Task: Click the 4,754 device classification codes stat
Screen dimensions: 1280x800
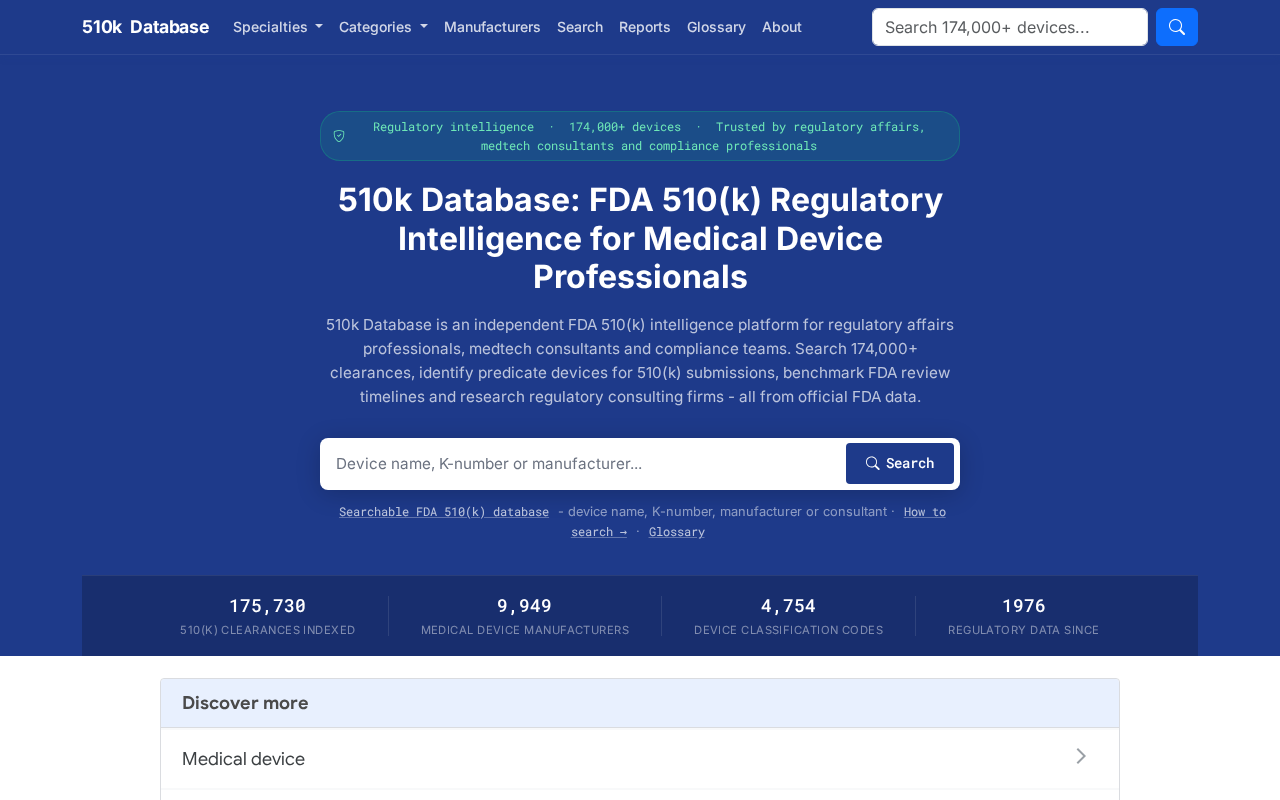Action: [x=789, y=616]
